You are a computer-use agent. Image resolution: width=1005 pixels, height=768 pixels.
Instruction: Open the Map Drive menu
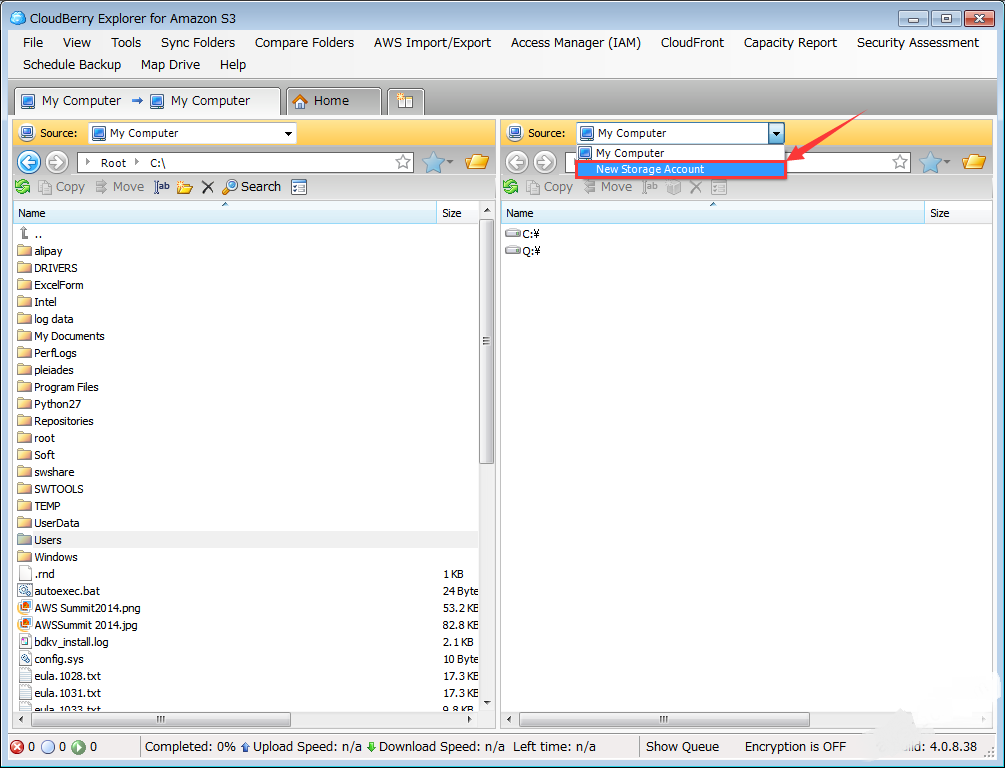point(170,65)
